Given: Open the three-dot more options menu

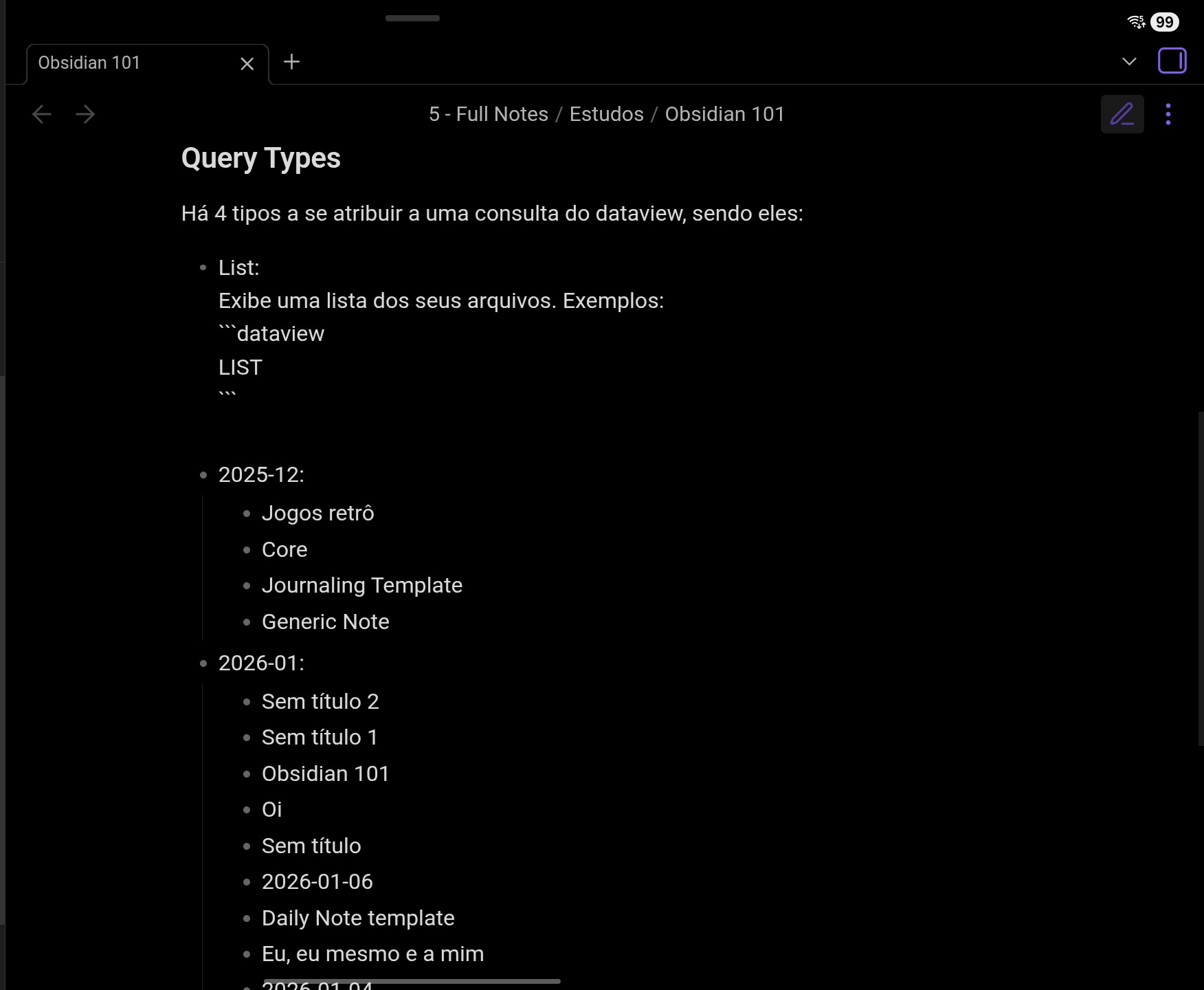Looking at the screenshot, I should pos(1168,114).
